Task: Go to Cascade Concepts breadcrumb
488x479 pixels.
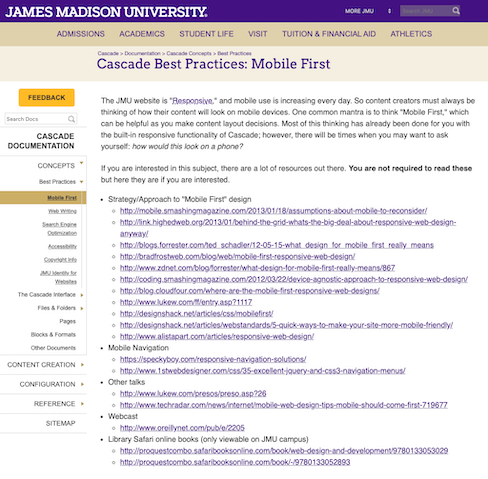Action: pos(189,53)
